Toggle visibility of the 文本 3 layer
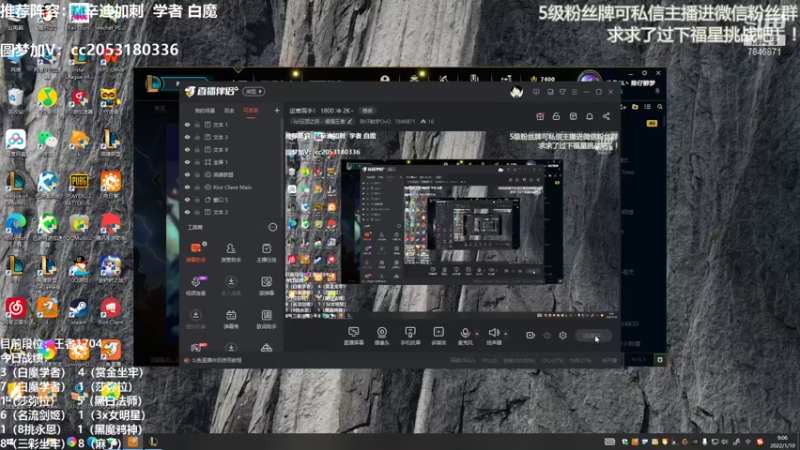This screenshot has width=800, height=450. tap(187, 137)
